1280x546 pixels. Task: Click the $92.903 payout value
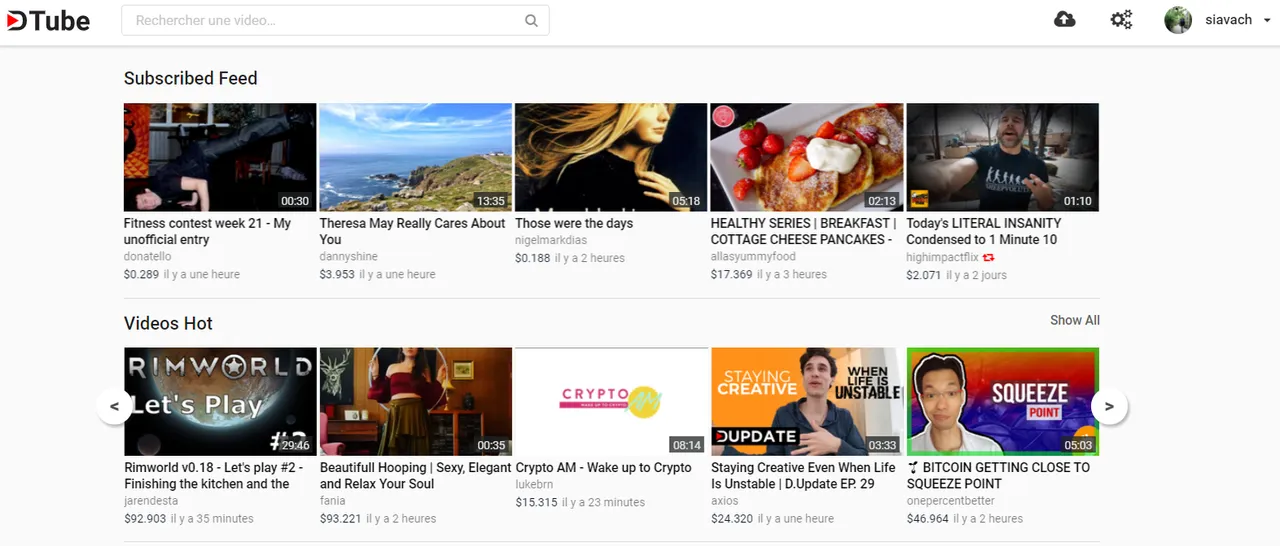pyautogui.click(x=145, y=518)
